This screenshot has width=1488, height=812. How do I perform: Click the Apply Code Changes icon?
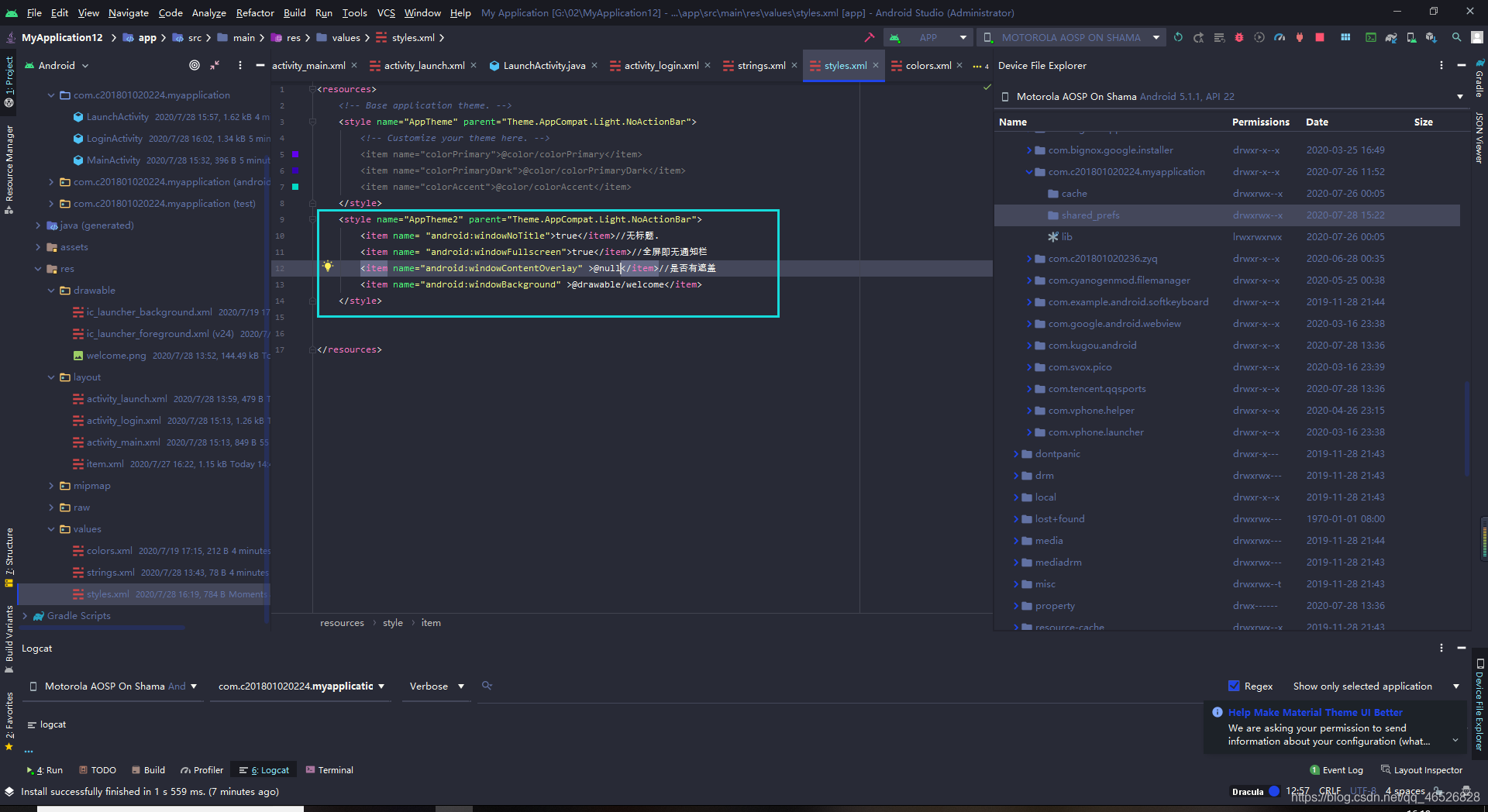click(x=1218, y=37)
